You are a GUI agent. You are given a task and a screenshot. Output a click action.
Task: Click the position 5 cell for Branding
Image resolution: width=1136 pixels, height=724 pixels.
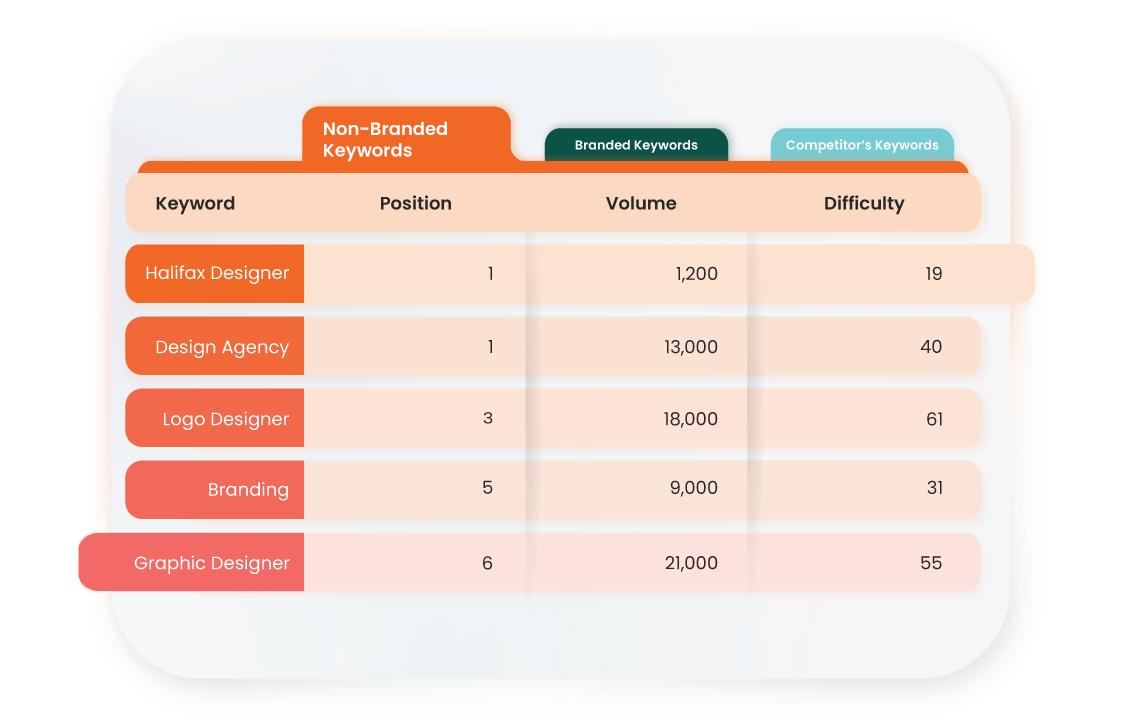click(x=488, y=490)
